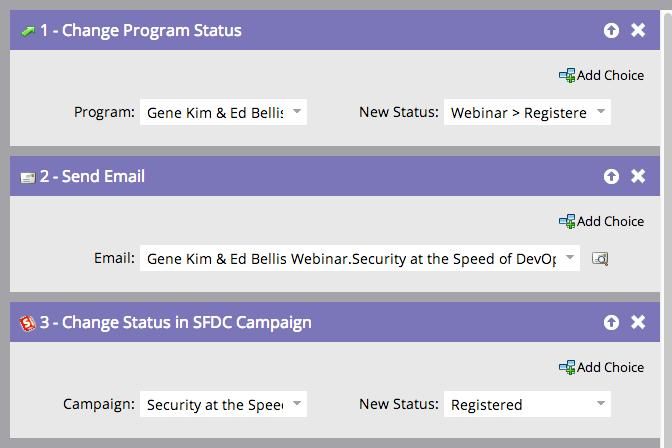This screenshot has width=672, height=448.
Task: Click the envelope icon beside Send Email
Action: click(x=28, y=177)
